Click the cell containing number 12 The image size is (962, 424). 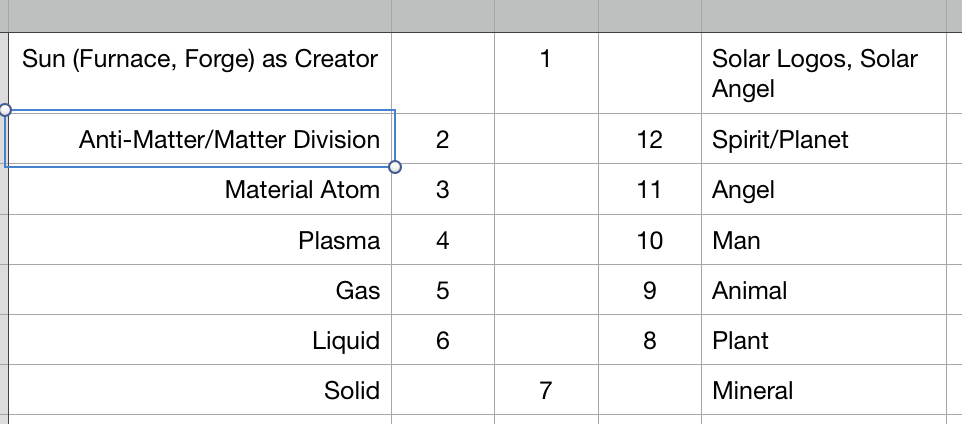point(649,140)
